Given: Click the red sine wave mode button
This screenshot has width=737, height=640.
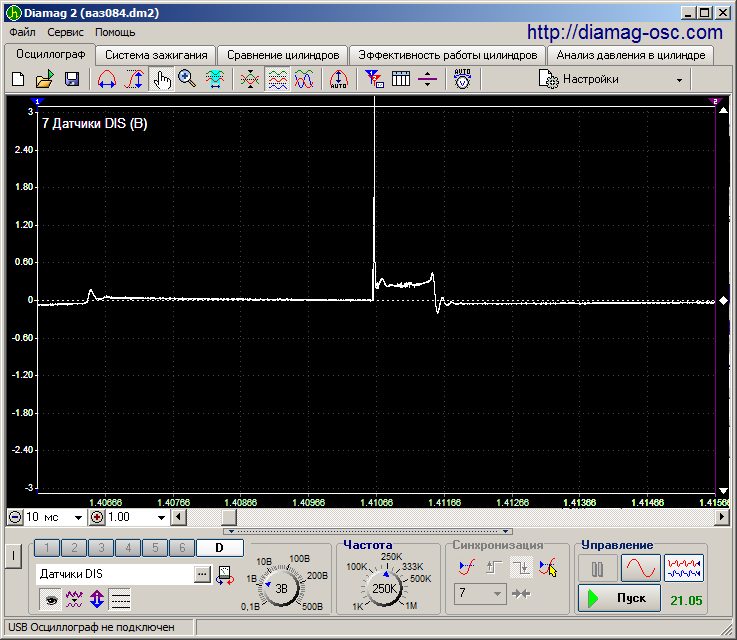Looking at the screenshot, I should coord(641,568).
